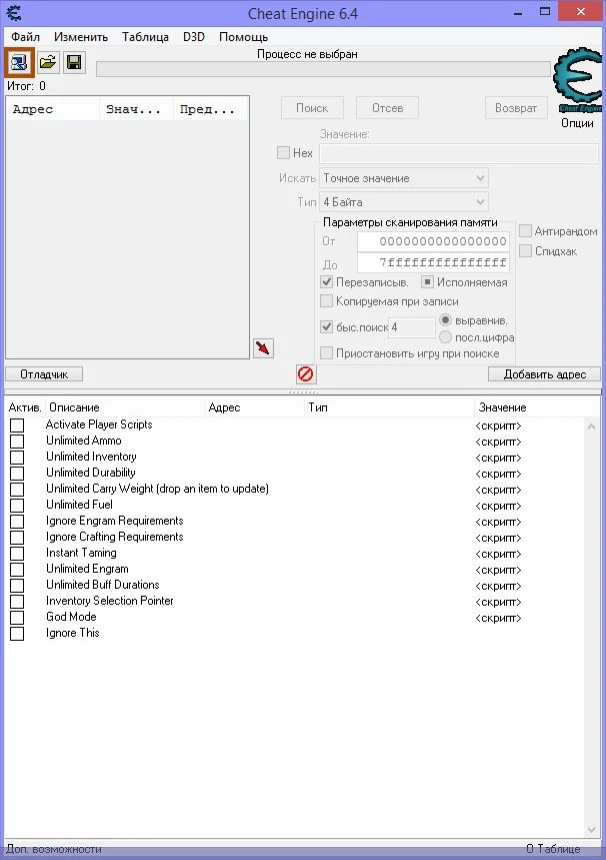The image size is (606, 860).
Task: Toggle Приостановить игру при поиске checkbox
Action: pyautogui.click(x=327, y=353)
